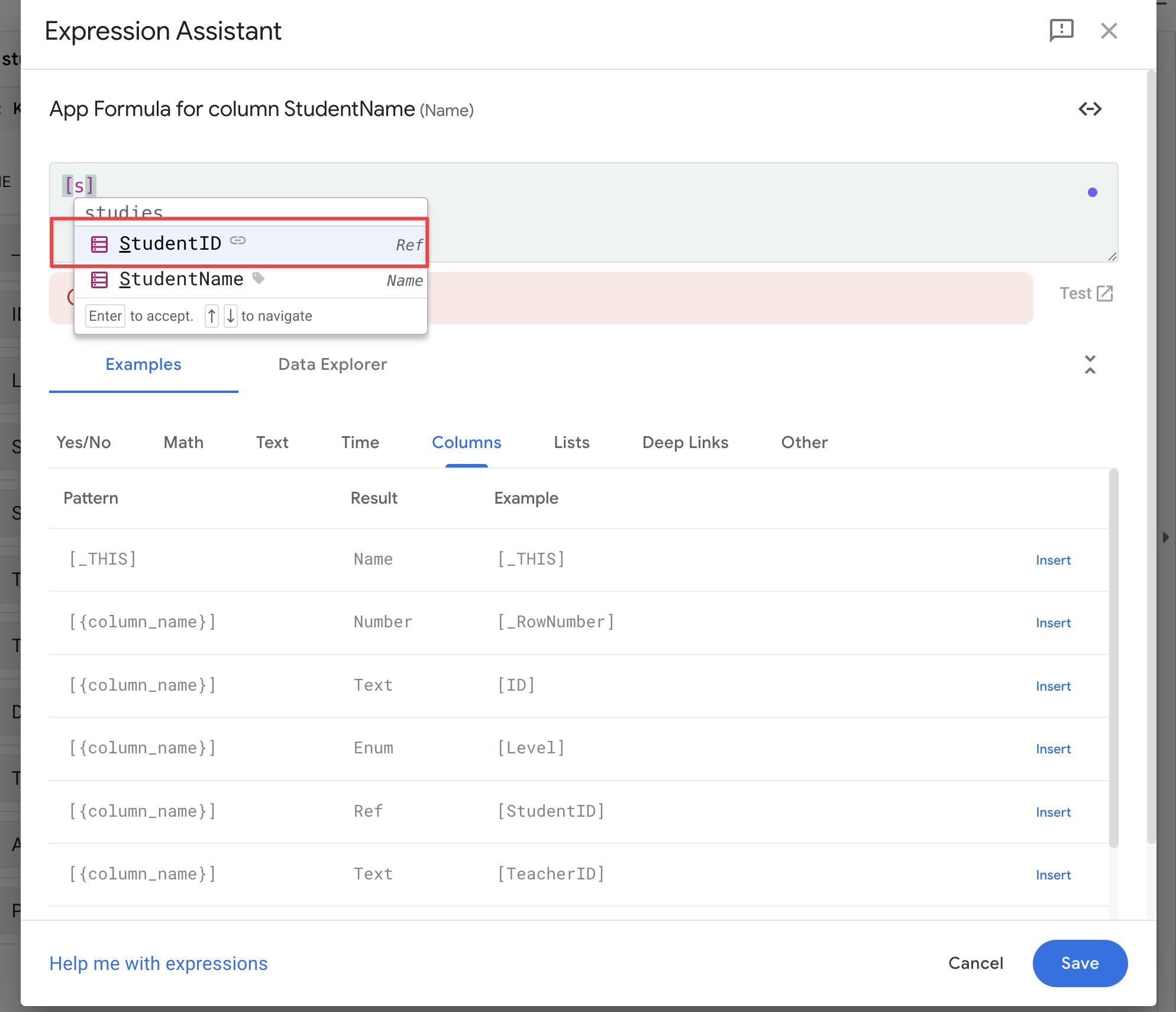The height and width of the screenshot is (1012, 1176).
Task: Click the StudentID table column icon
Action: 99,244
